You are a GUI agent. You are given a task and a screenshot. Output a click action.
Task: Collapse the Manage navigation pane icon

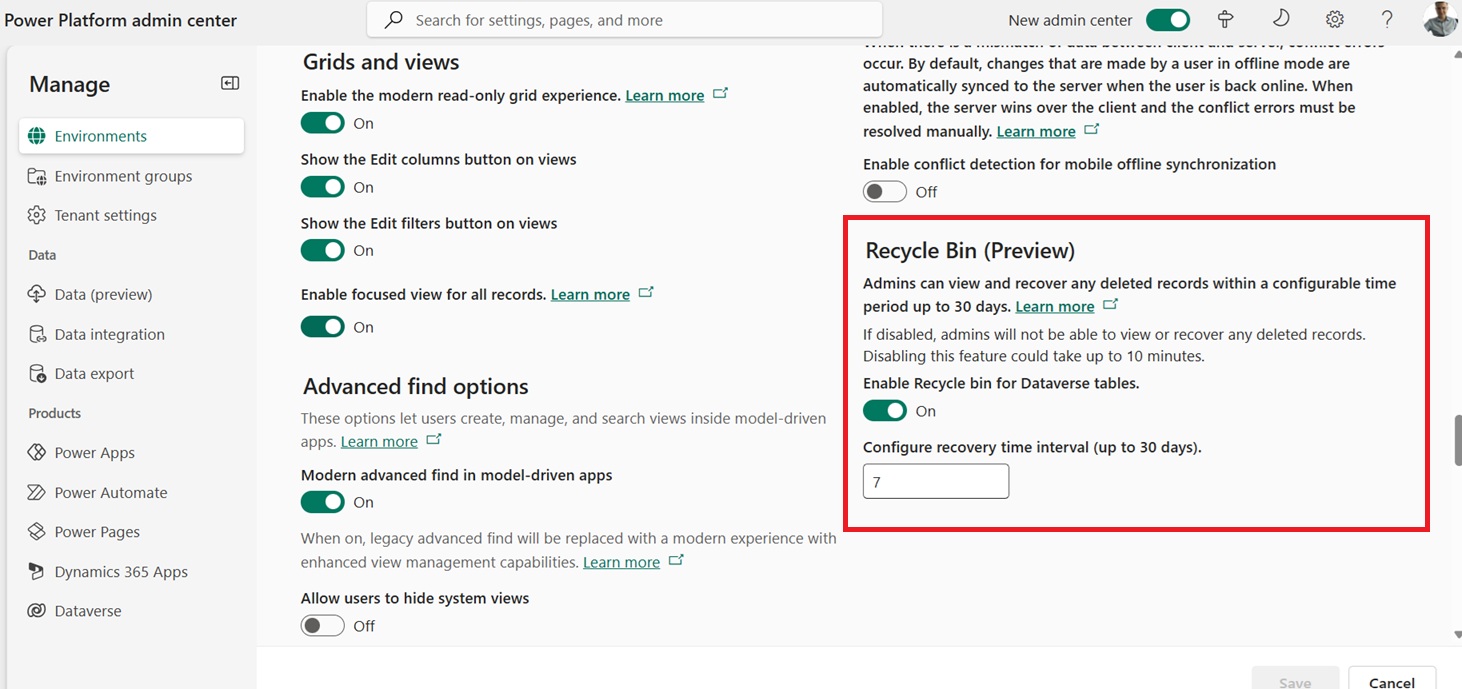click(x=230, y=84)
